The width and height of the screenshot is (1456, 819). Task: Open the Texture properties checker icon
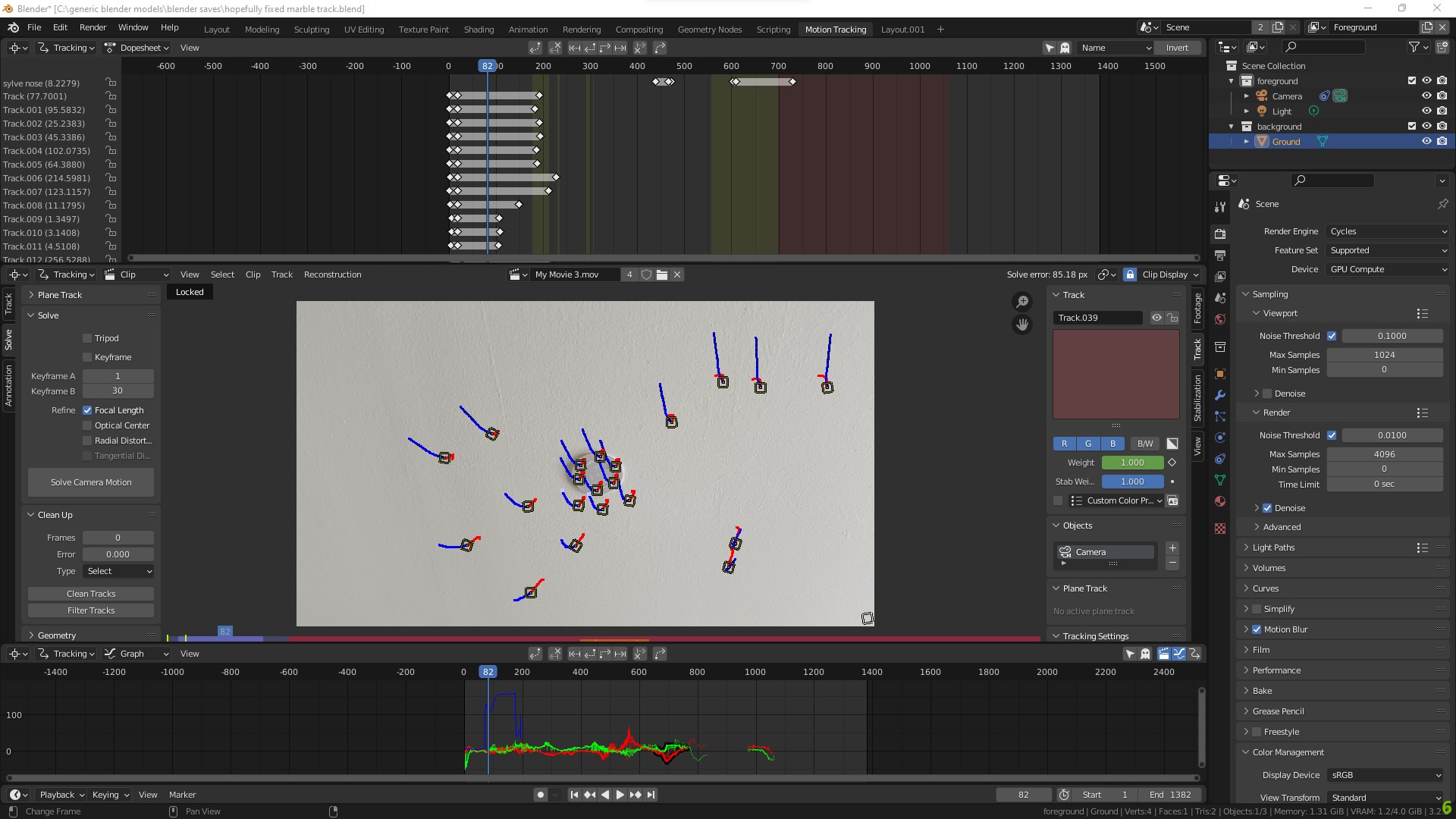pyautogui.click(x=1220, y=529)
